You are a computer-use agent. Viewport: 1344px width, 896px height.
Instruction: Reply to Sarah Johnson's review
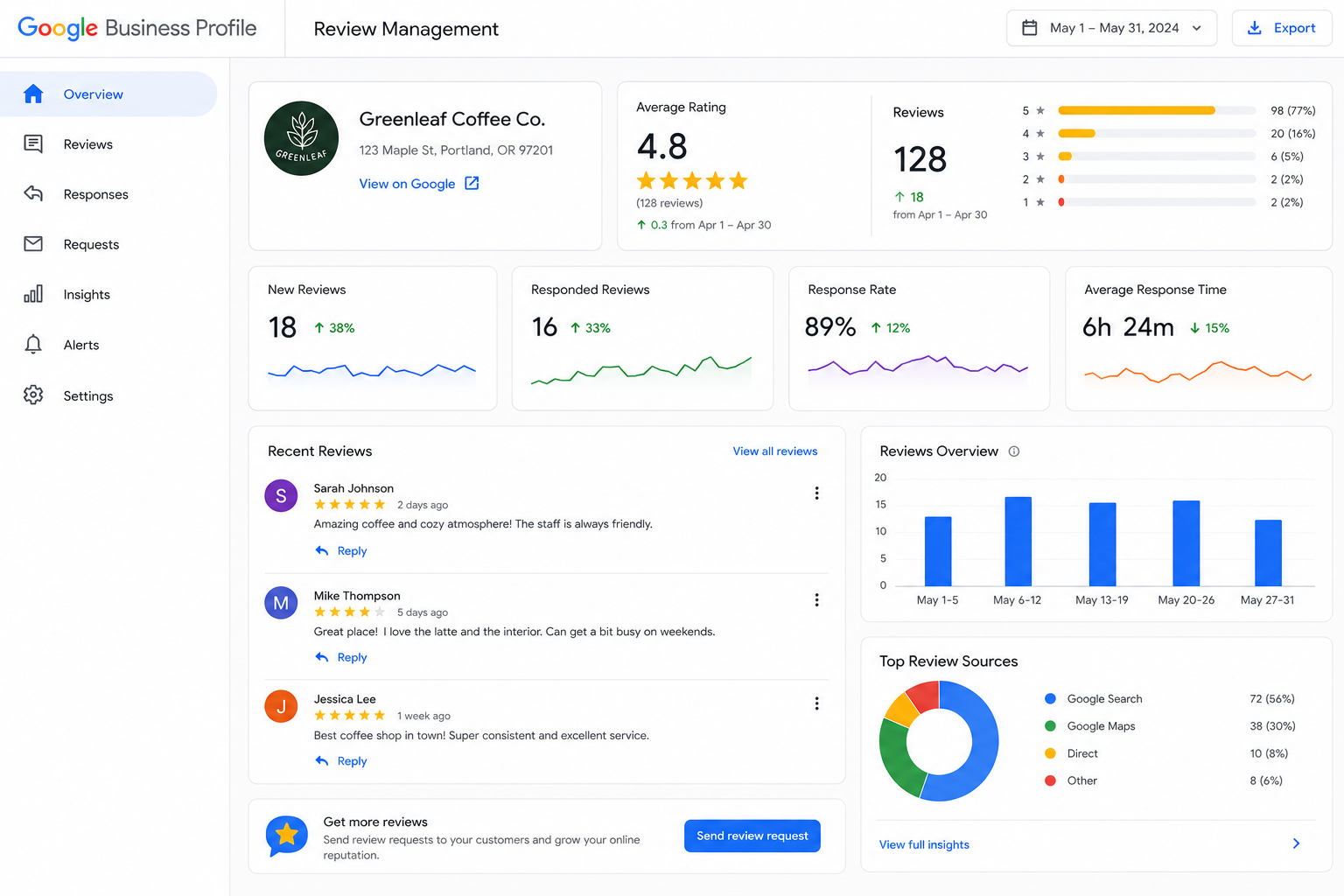point(341,550)
